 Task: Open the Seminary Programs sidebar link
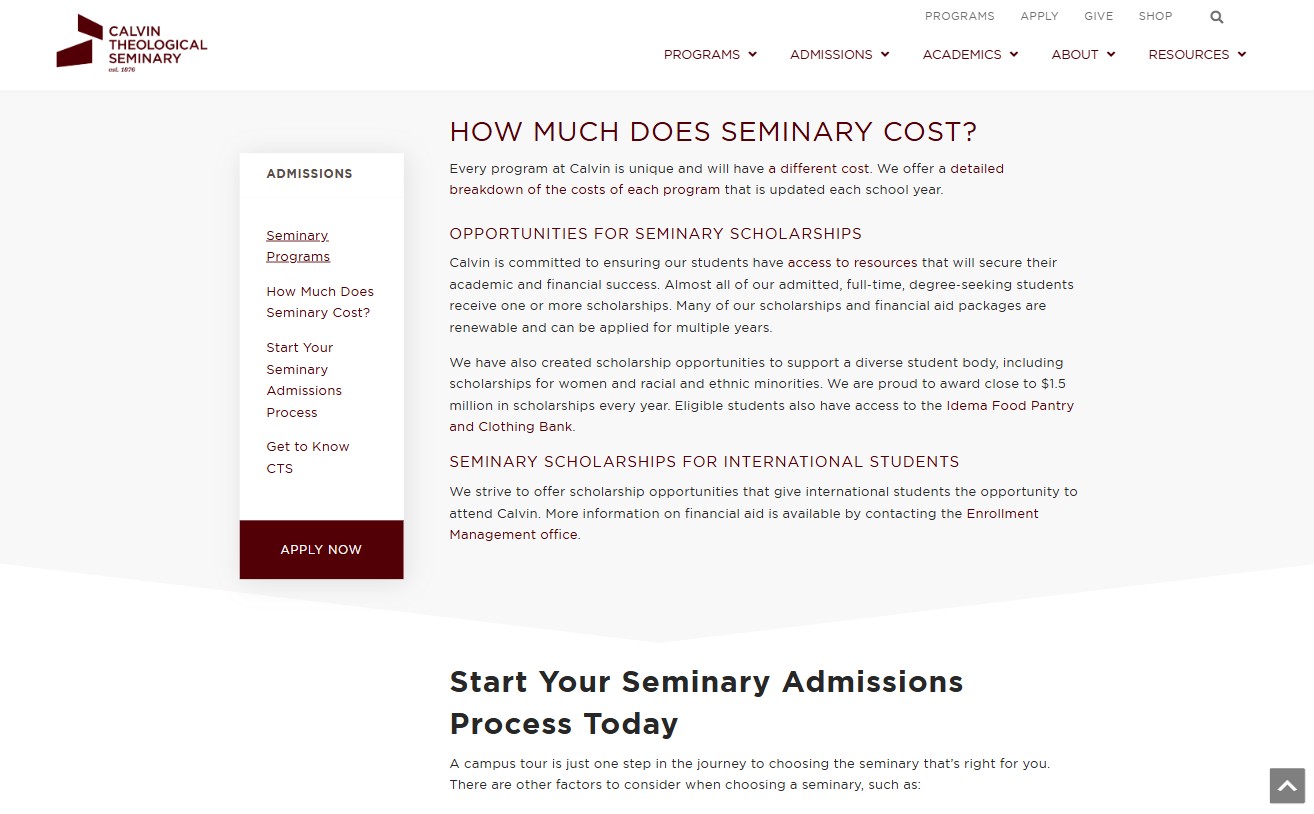click(x=297, y=245)
